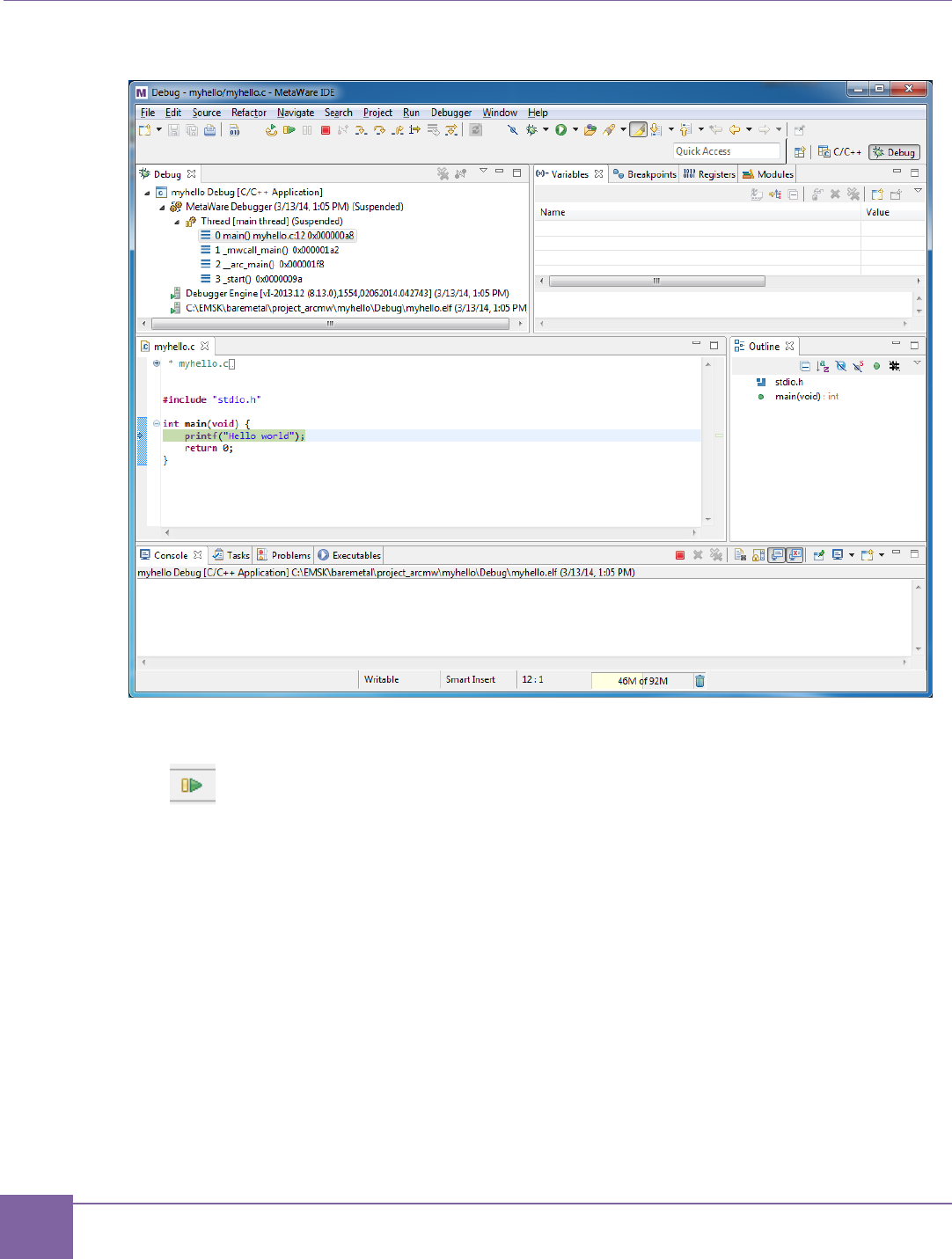Click the Open Perspective icon
This screenshot has height=1259, width=952.
[x=800, y=151]
